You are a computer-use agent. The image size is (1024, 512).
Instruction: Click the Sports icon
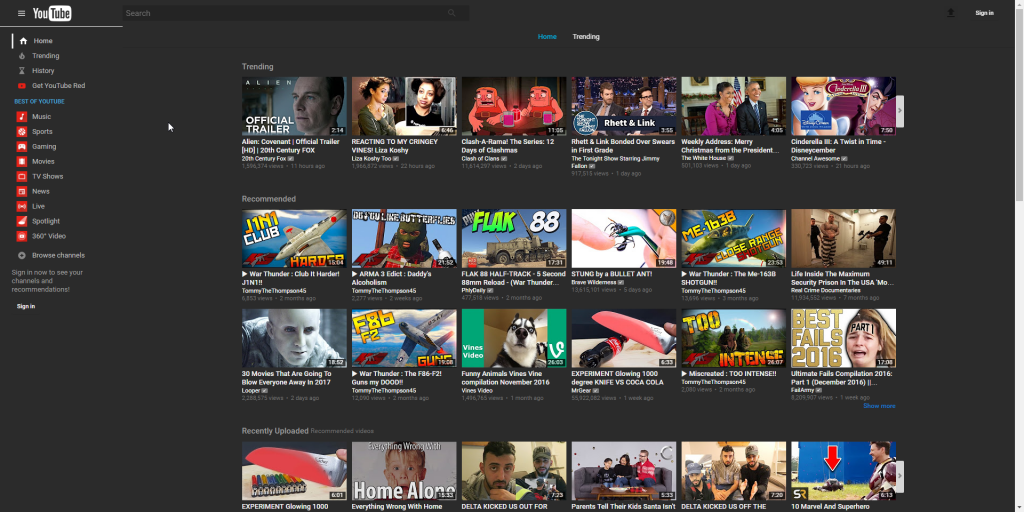tap(22, 132)
